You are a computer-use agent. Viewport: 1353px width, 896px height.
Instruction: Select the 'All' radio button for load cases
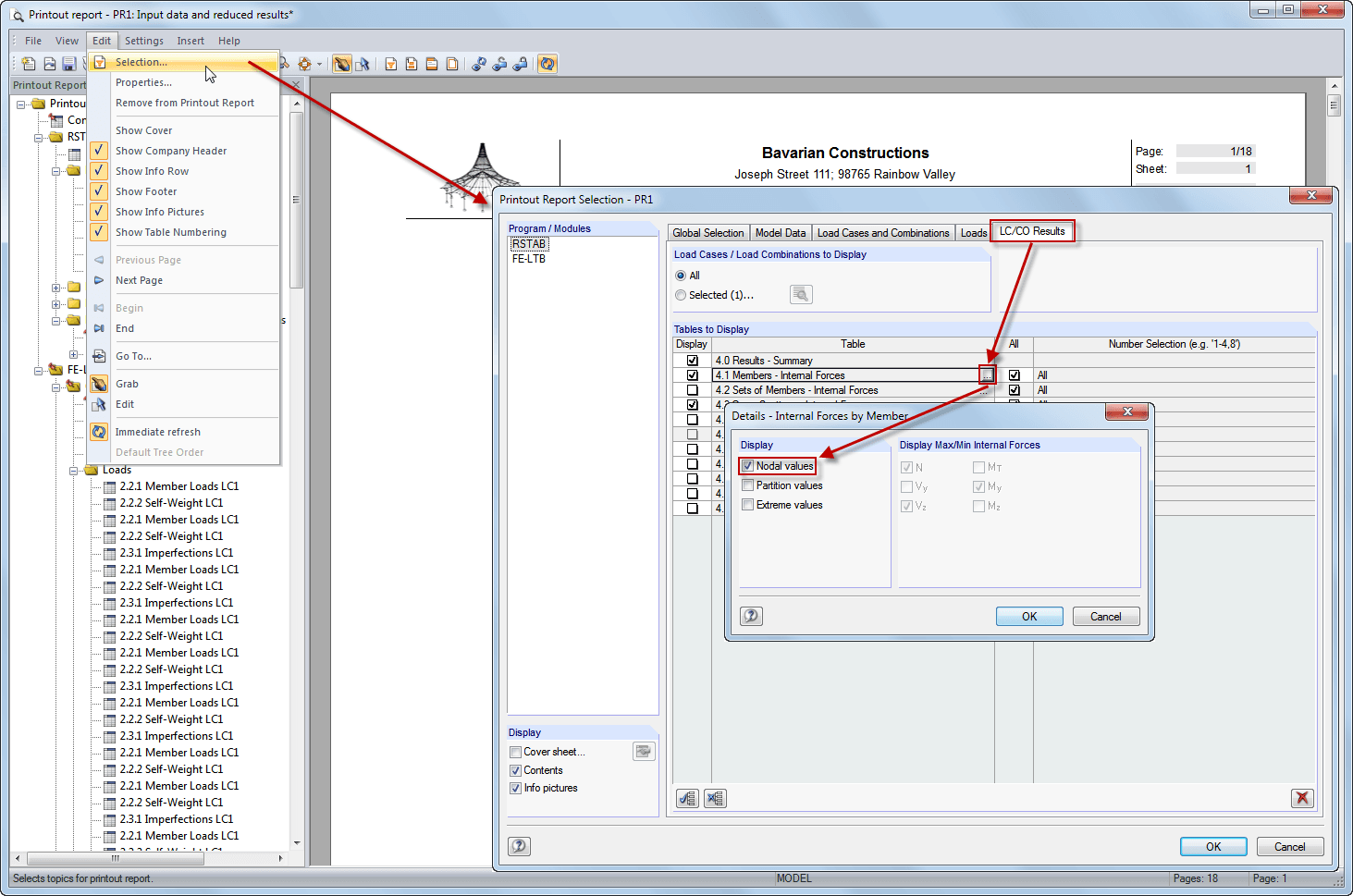[681, 276]
